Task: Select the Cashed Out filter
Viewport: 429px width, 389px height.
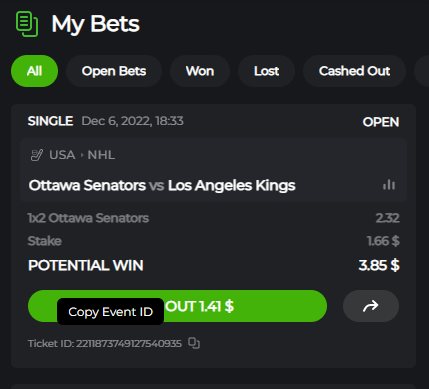Action: pos(354,71)
